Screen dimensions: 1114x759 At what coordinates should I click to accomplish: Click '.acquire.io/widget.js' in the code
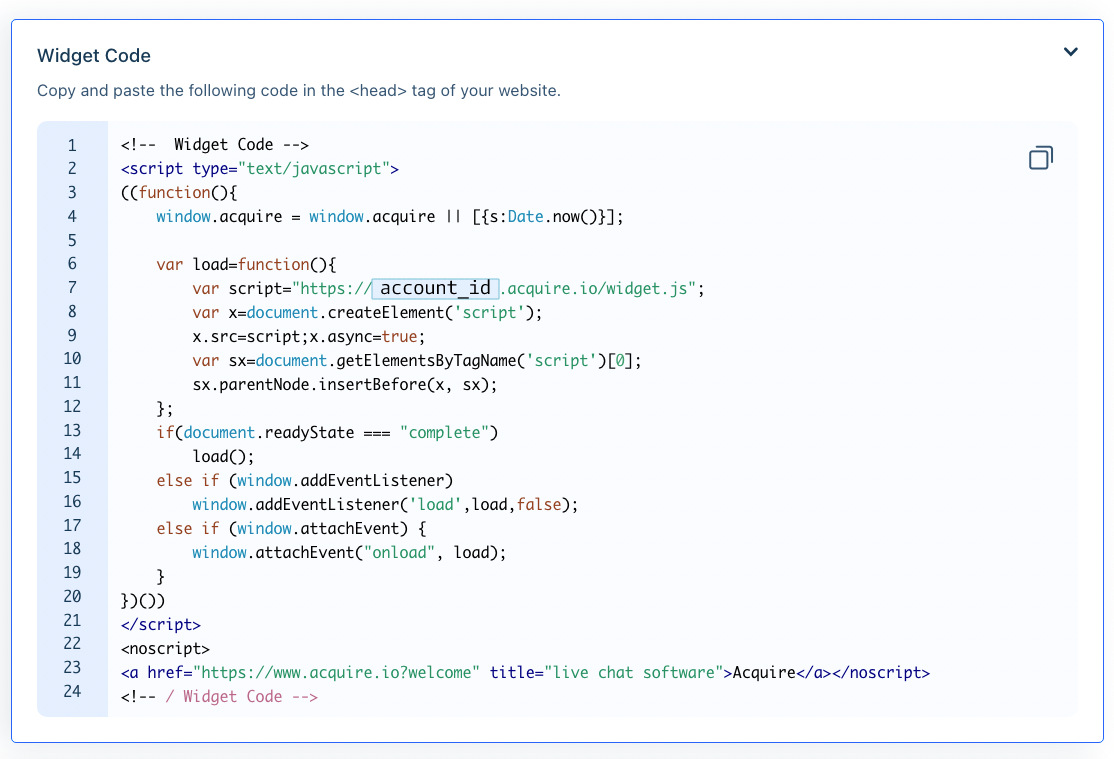594,289
